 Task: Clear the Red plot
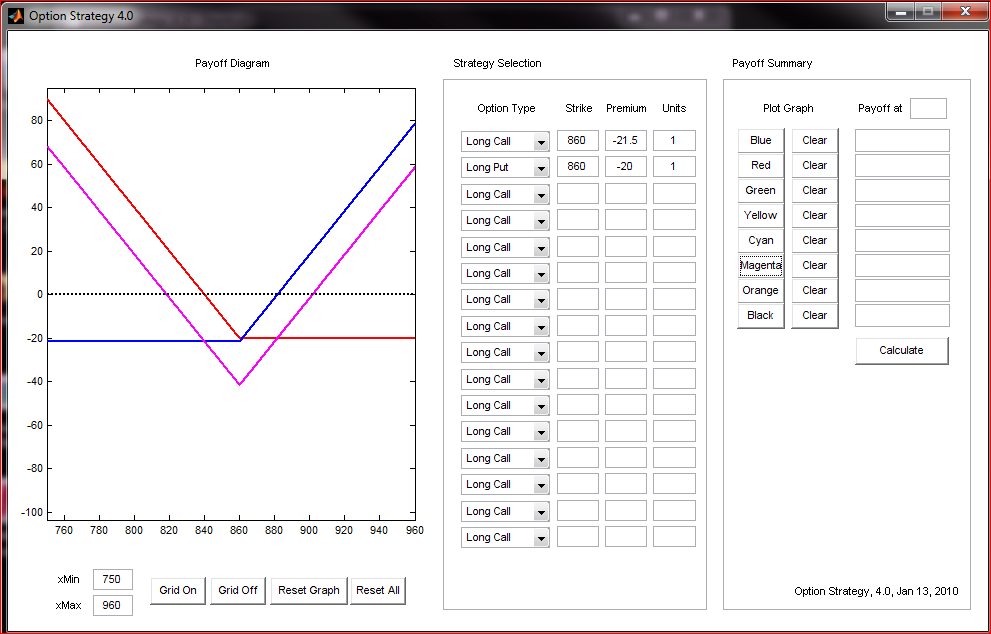click(x=815, y=166)
